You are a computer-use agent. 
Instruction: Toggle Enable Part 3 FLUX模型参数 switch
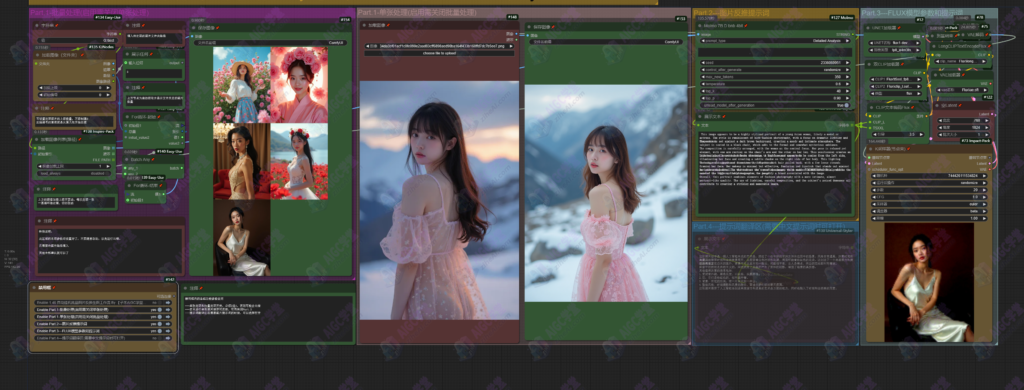coord(159,331)
